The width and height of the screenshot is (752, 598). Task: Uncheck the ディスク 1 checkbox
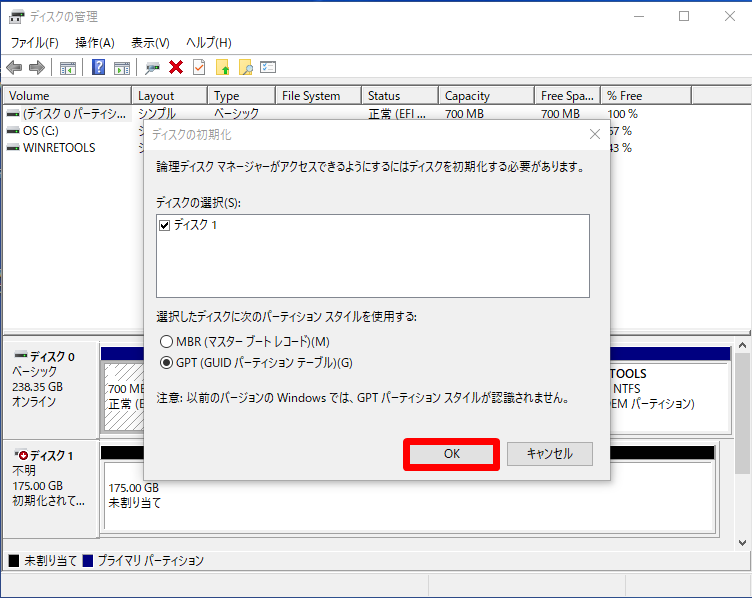coord(165,226)
